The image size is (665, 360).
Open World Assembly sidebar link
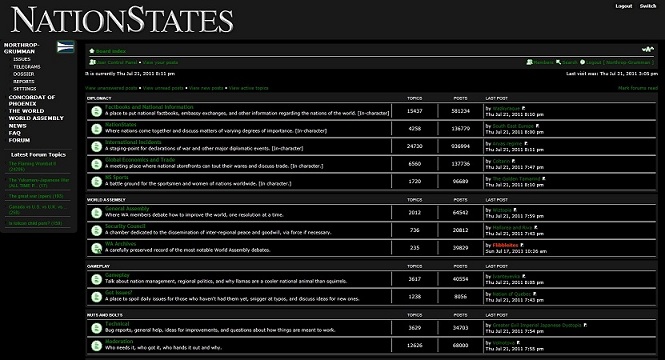click(36, 118)
